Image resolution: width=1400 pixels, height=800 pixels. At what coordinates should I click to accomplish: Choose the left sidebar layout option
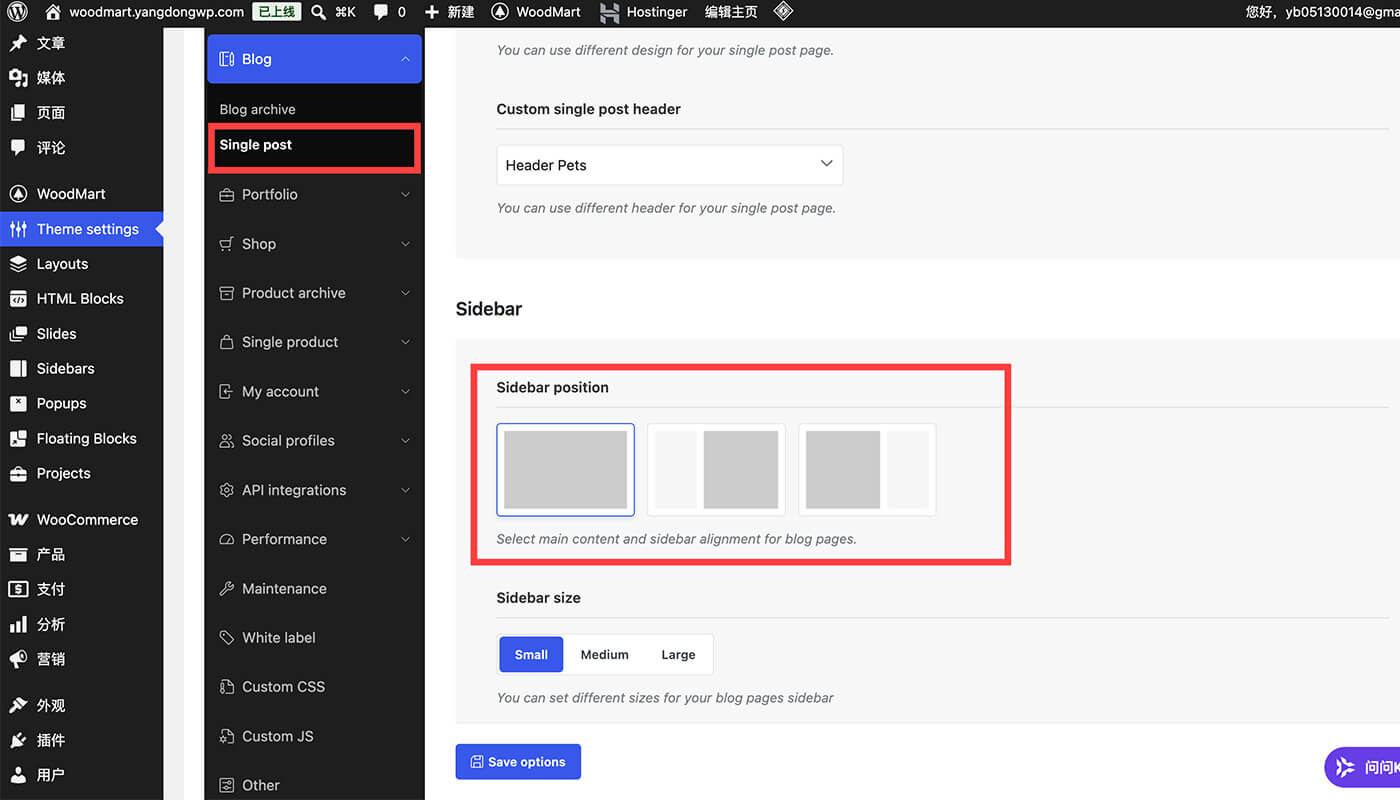pos(716,470)
